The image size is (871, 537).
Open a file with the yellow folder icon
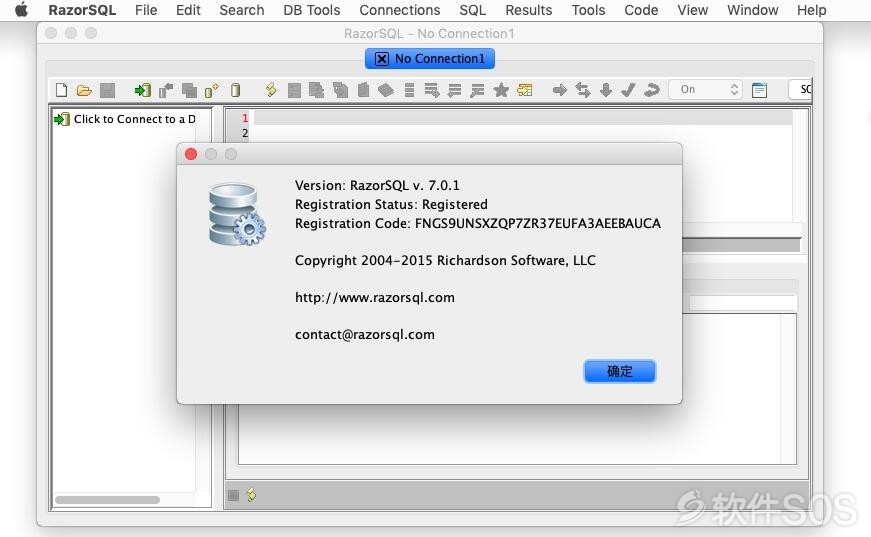click(84, 89)
